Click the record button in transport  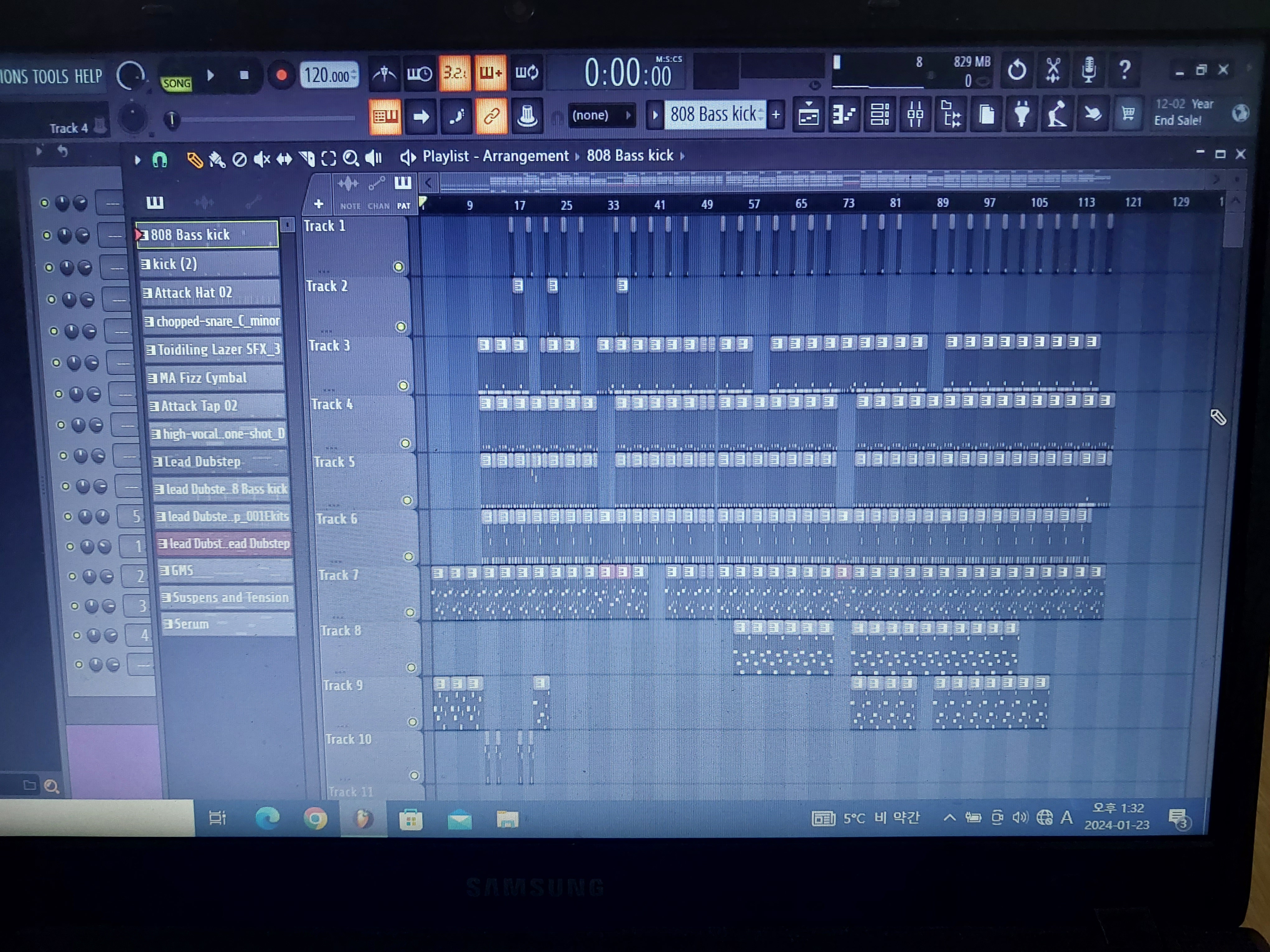(x=281, y=75)
